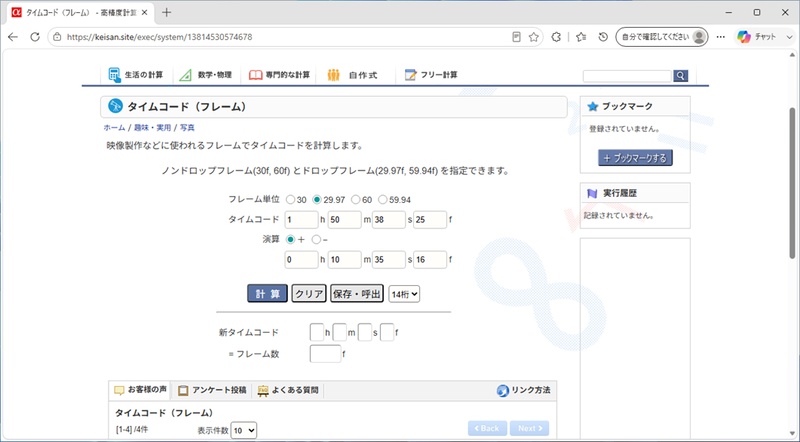Click the page vertical scrollbar thumb
The width and height of the screenshot is (800, 442).
[792, 184]
